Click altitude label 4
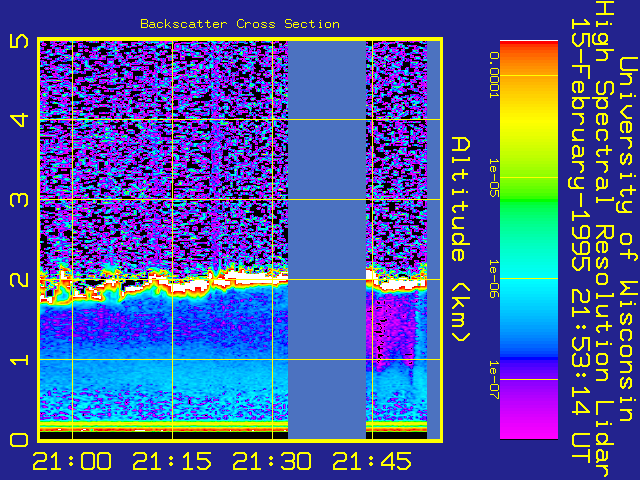 (19, 120)
